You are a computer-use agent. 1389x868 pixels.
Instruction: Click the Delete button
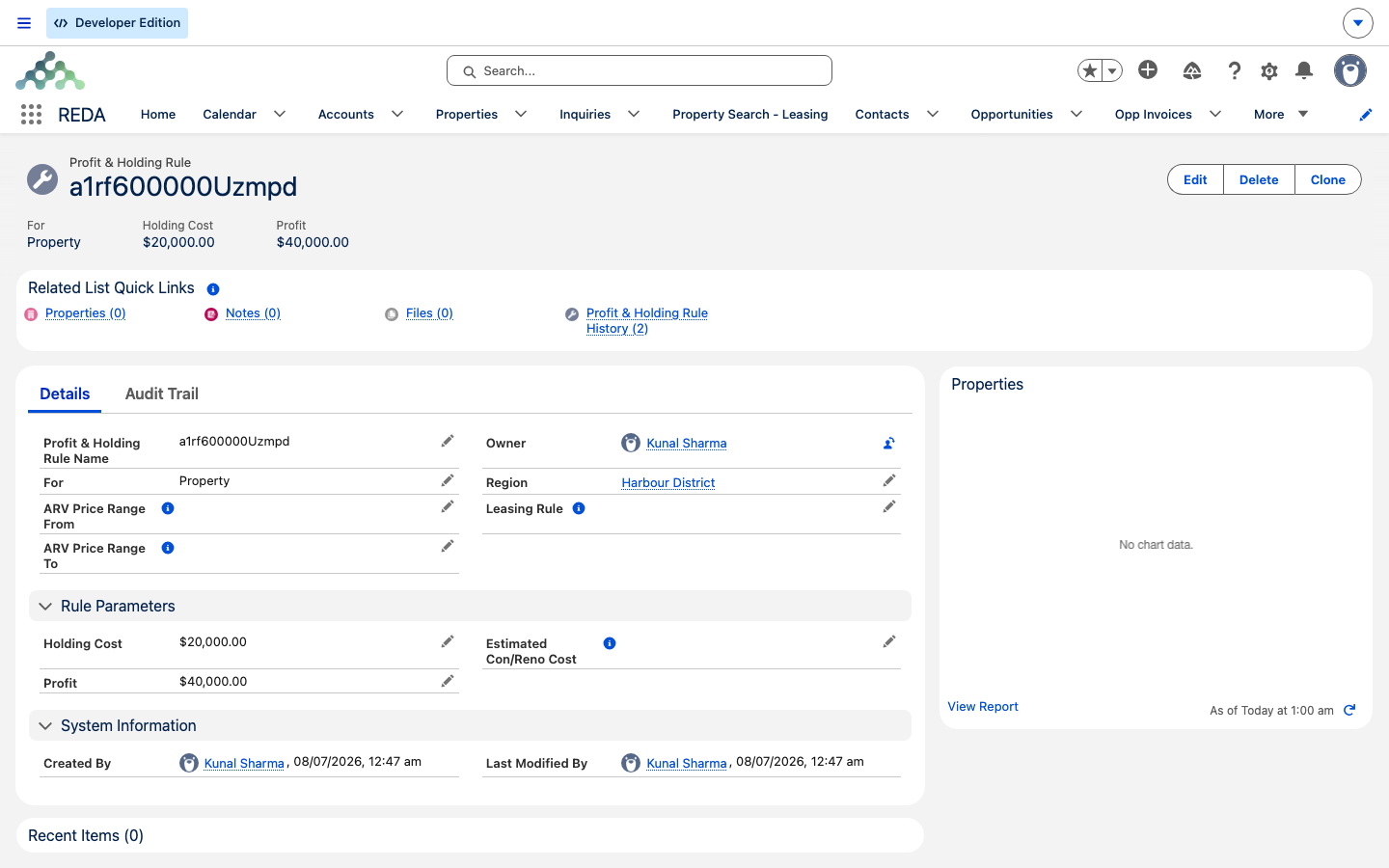pos(1259,180)
